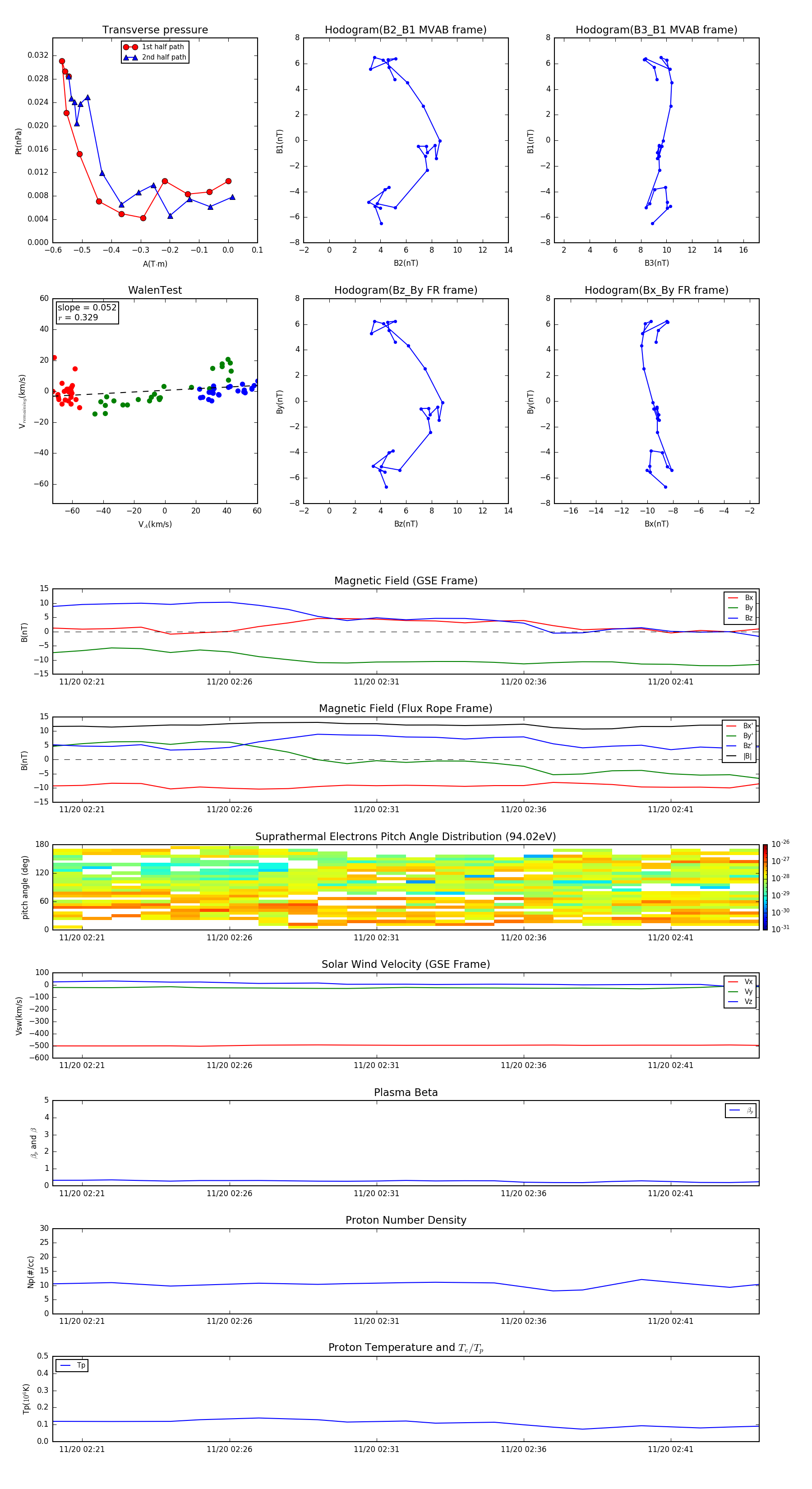Click the 'A(T·m)' x-axis label
This screenshot has width=812, height=1489.
tap(155, 264)
